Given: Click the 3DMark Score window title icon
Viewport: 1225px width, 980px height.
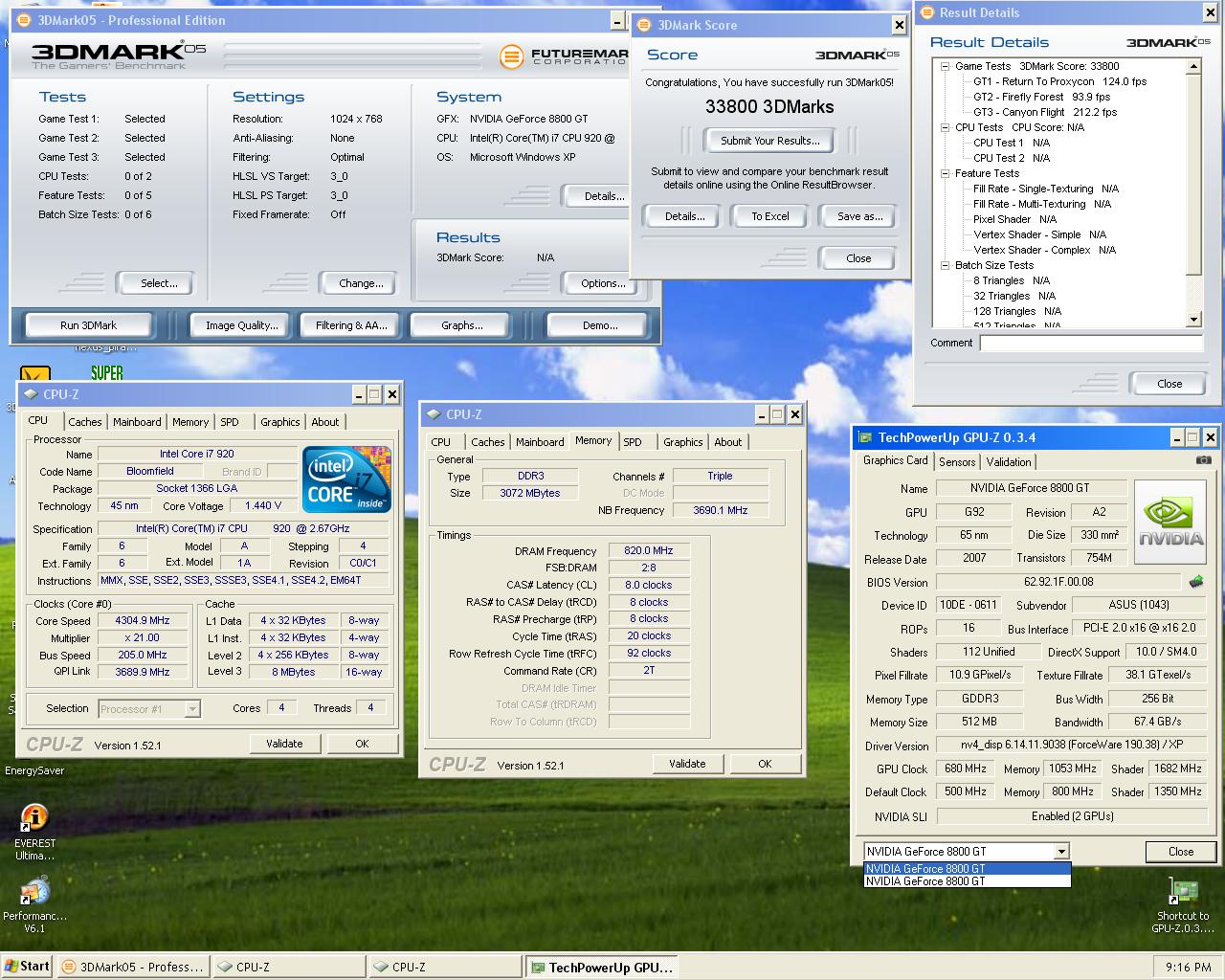Looking at the screenshot, I should click(644, 25).
